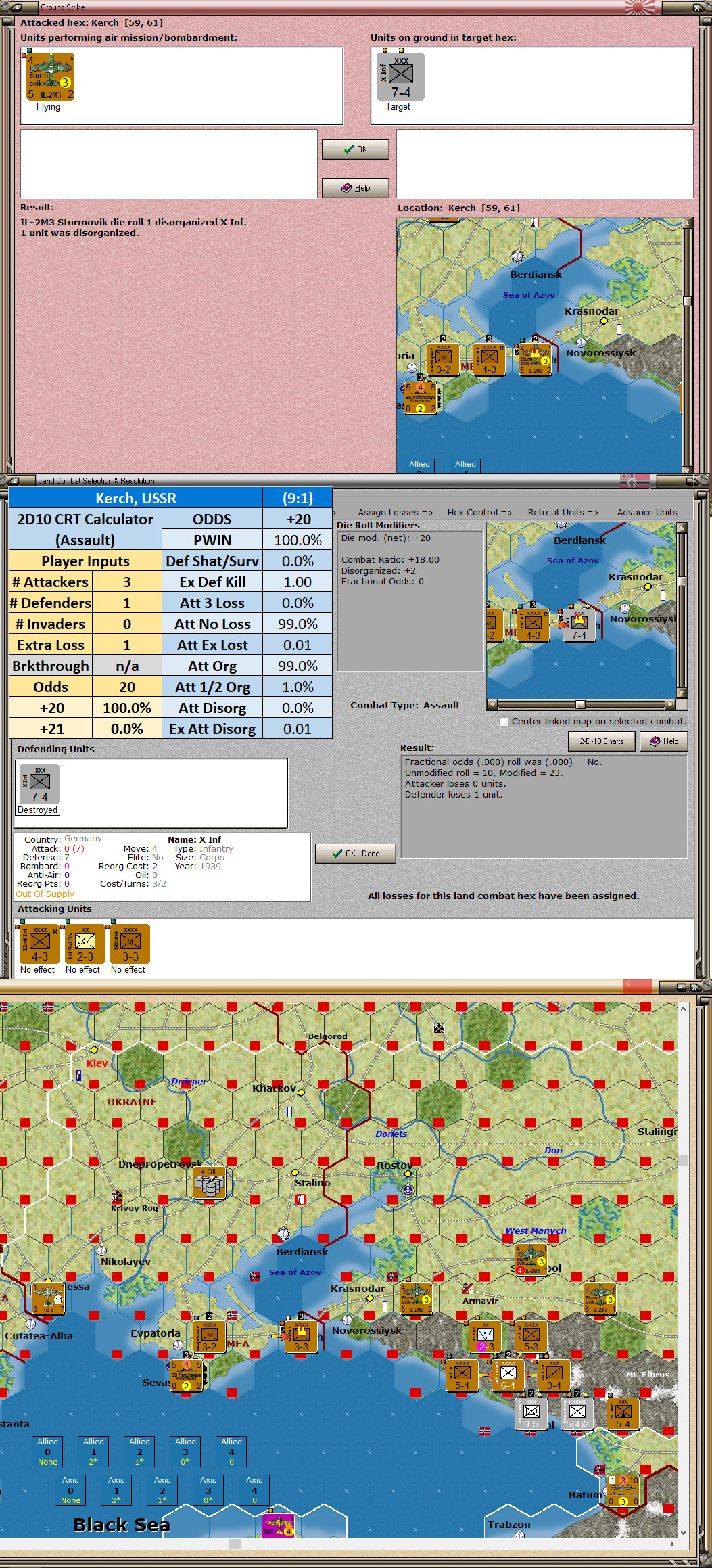Open the 2-D-10 Charts
The image size is (712, 1568).
click(602, 741)
